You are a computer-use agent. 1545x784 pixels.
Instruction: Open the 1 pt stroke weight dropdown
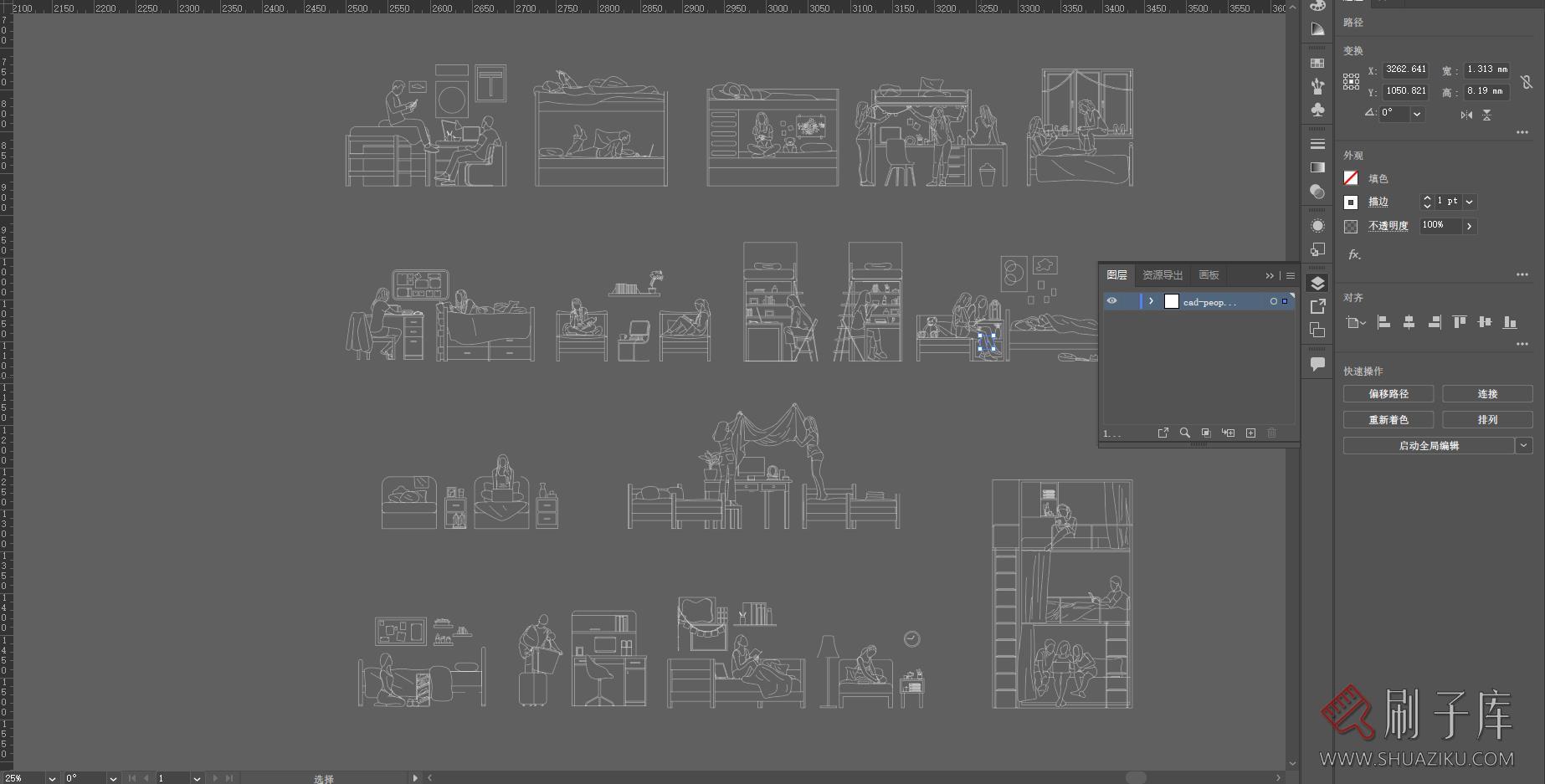pyautogui.click(x=1469, y=202)
